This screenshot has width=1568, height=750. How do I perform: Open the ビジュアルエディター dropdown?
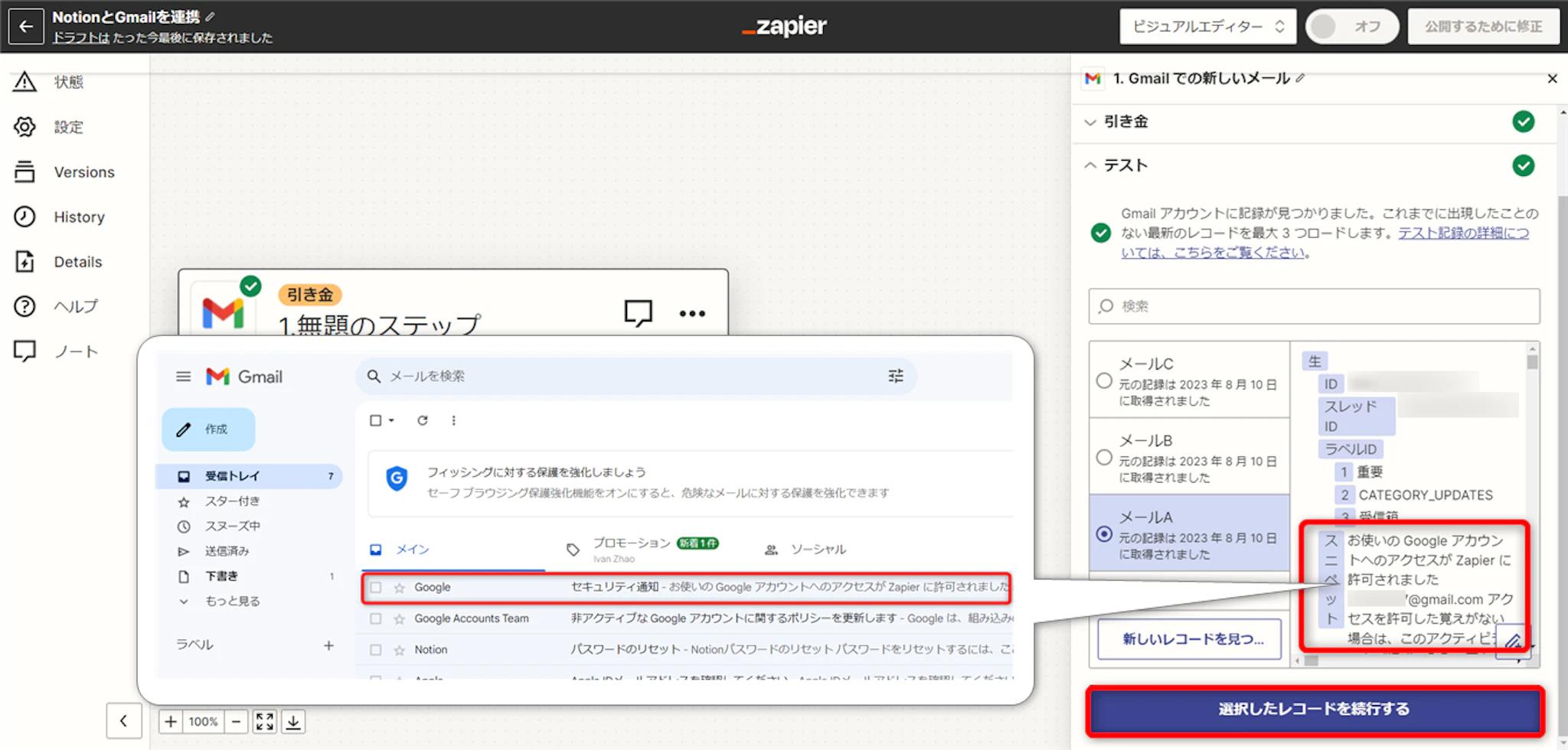[x=1207, y=27]
